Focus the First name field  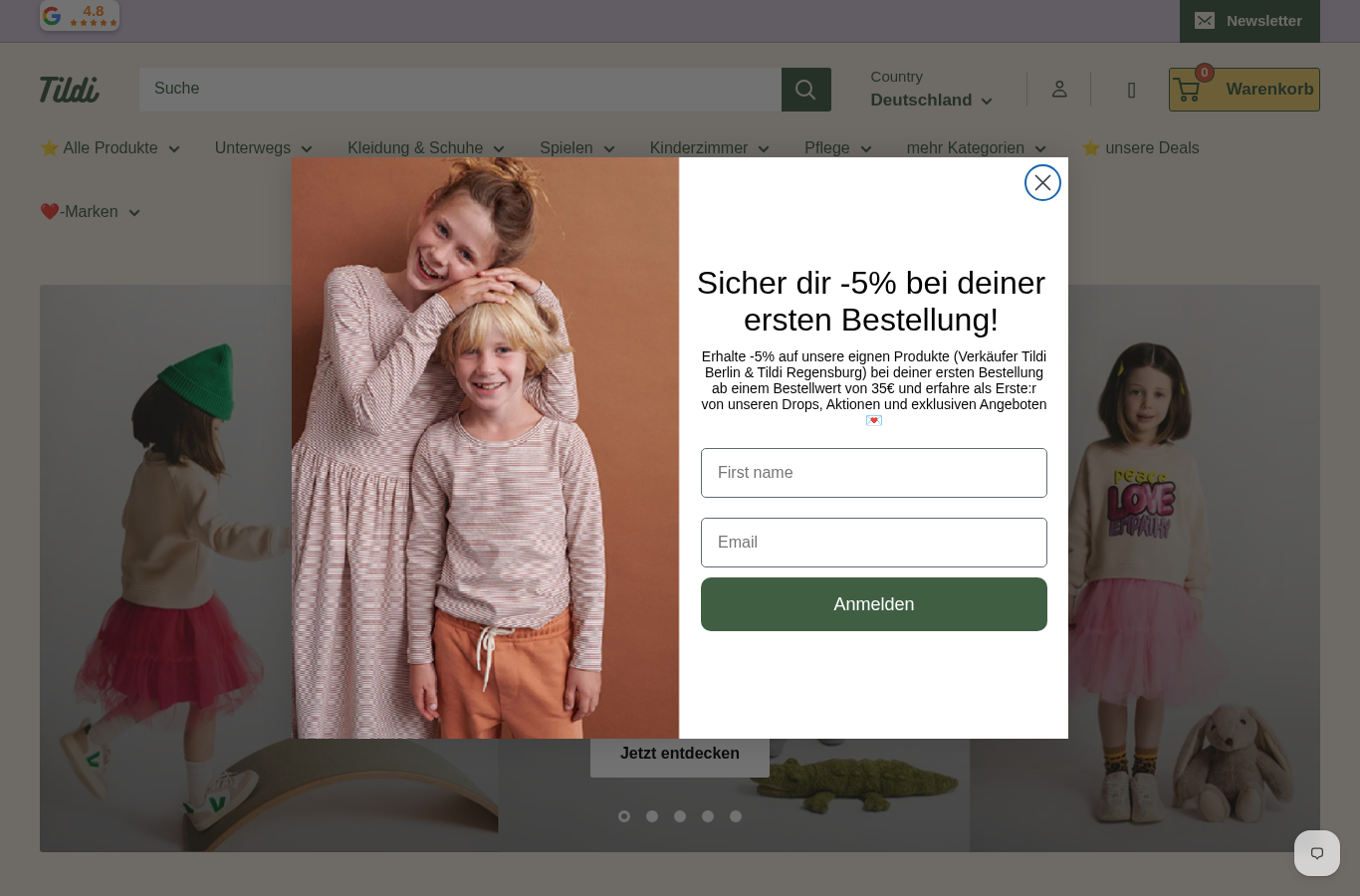pos(874,473)
